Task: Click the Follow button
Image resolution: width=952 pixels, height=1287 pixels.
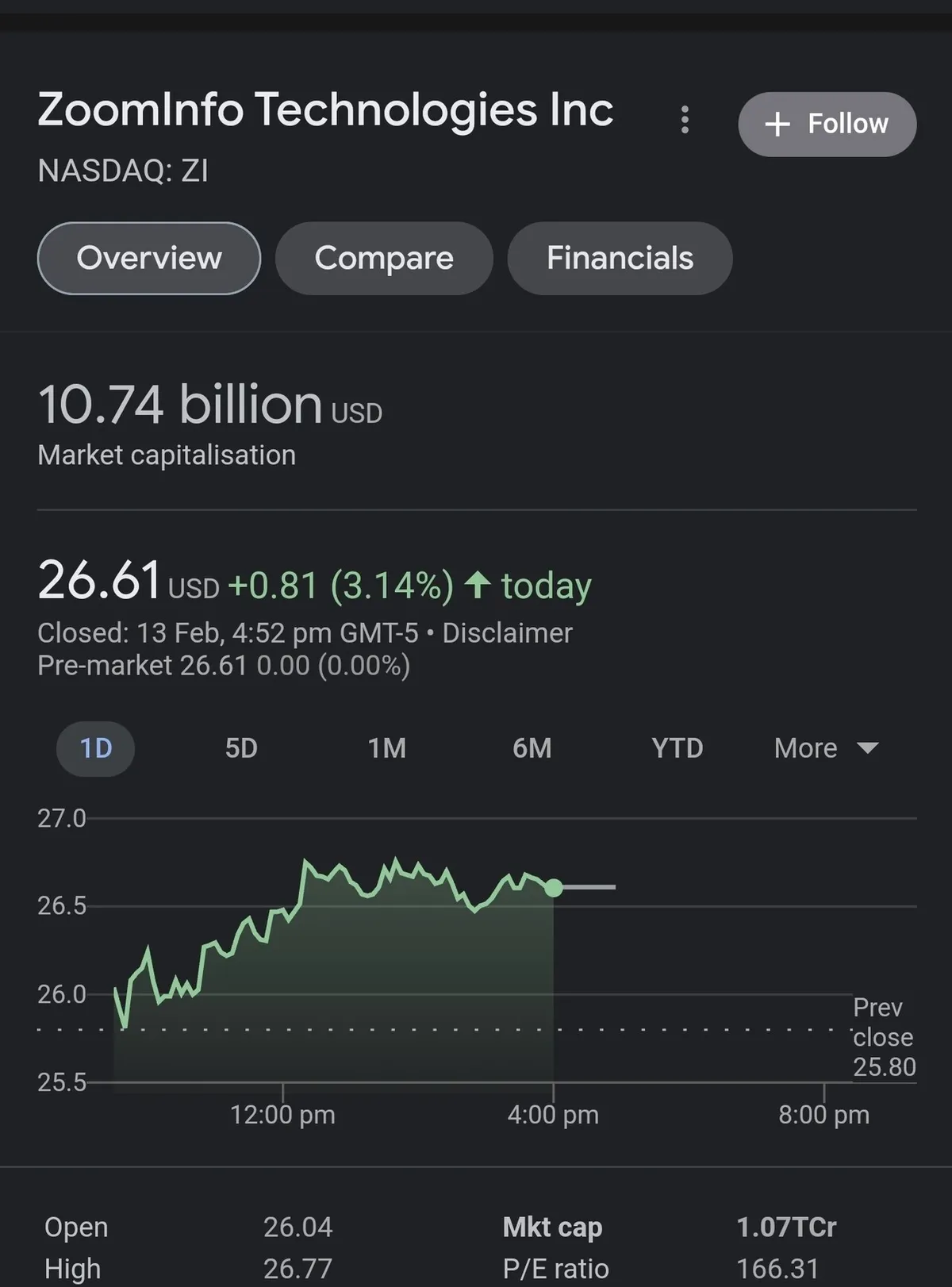Action: pyautogui.click(x=827, y=124)
